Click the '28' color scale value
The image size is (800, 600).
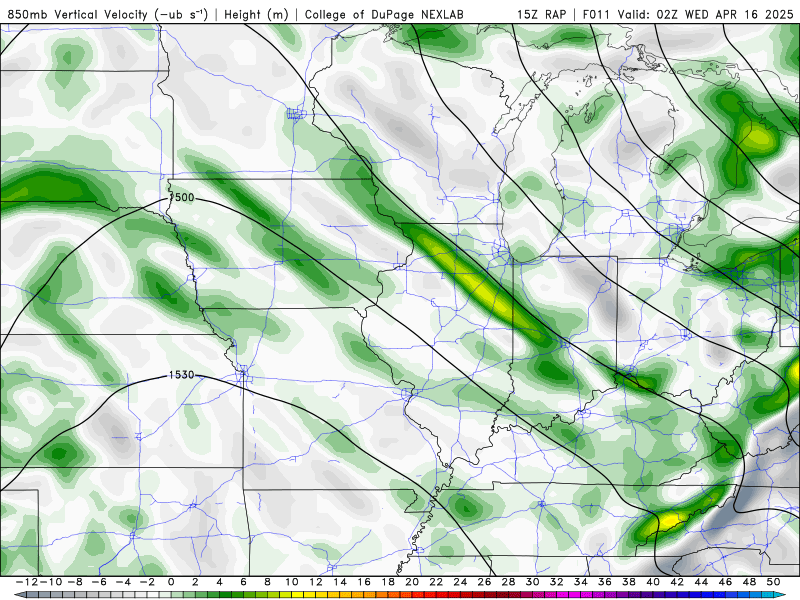(508, 582)
